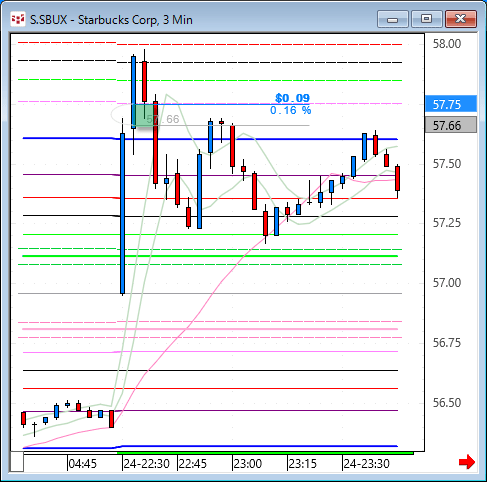Click the 57.50 price axis label

(447, 164)
